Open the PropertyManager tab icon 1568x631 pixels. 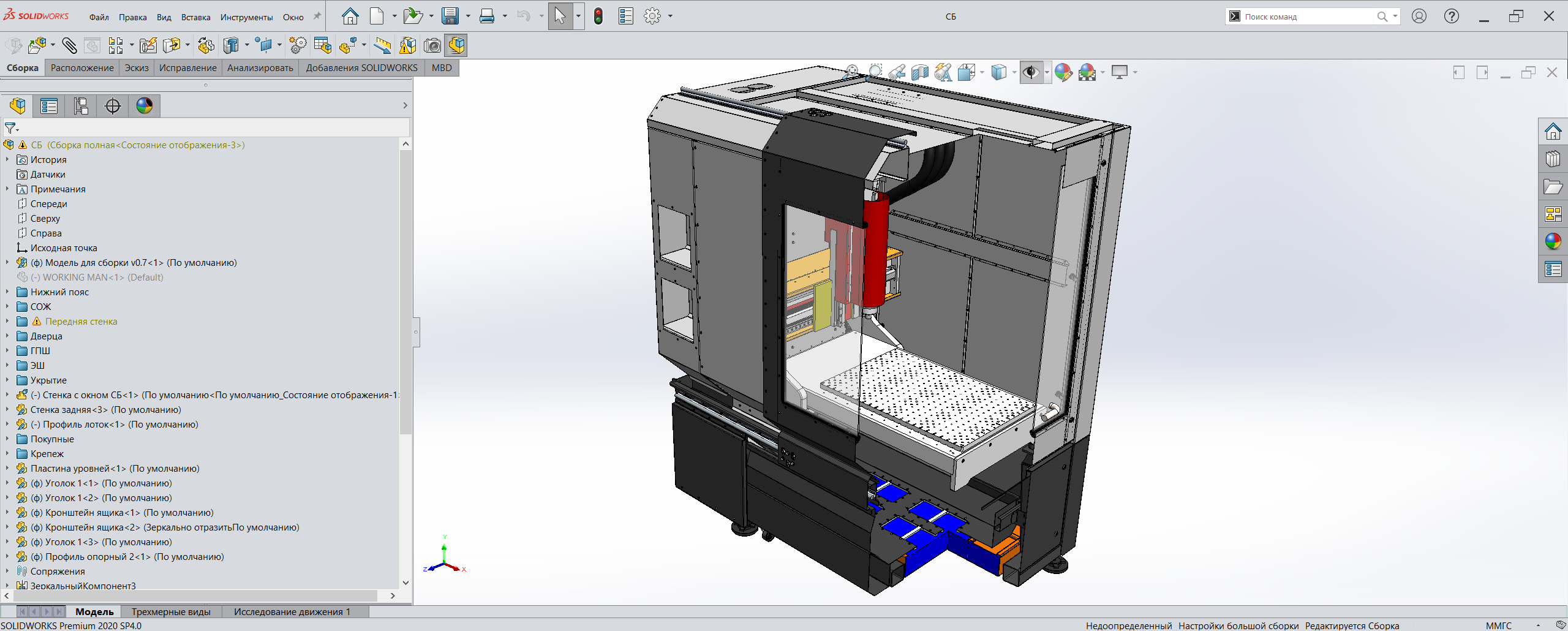pos(49,106)
